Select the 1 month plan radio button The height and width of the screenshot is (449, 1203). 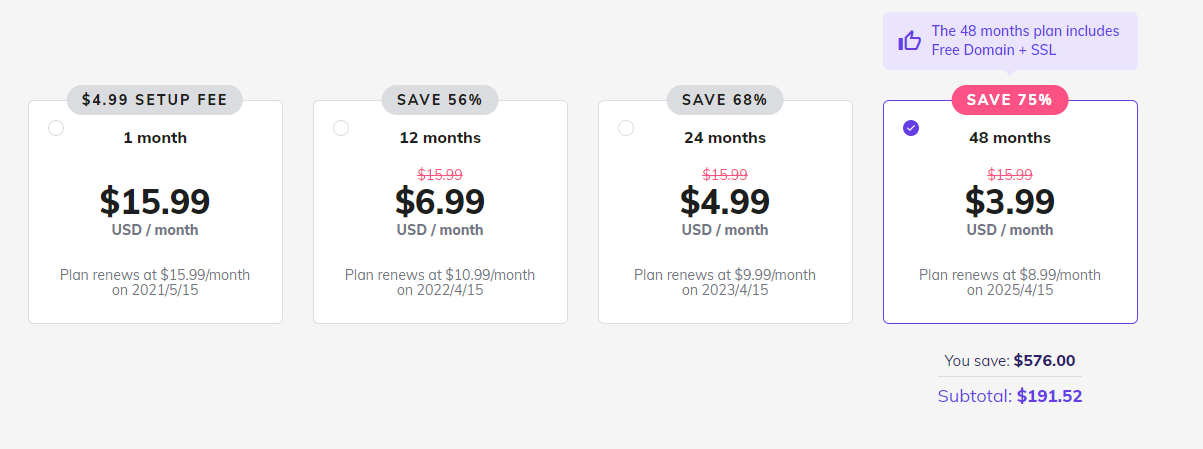[x=56, y=128]
